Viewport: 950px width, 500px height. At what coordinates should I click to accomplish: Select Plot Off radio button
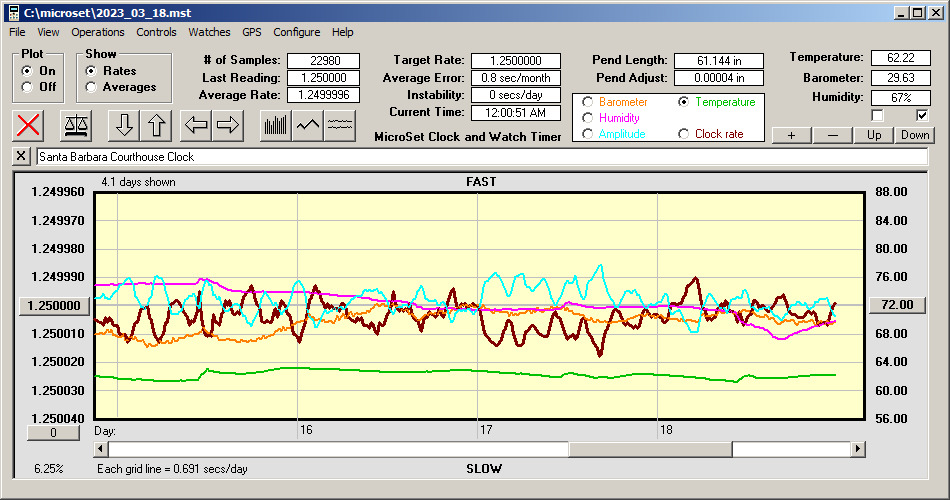(27, 87)
